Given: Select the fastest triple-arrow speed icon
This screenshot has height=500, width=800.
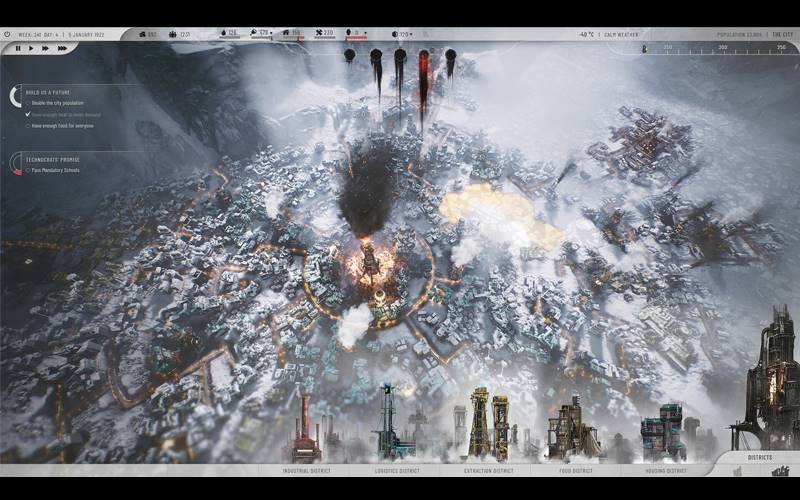Looking at the screenshot, I should coord(62,48).
